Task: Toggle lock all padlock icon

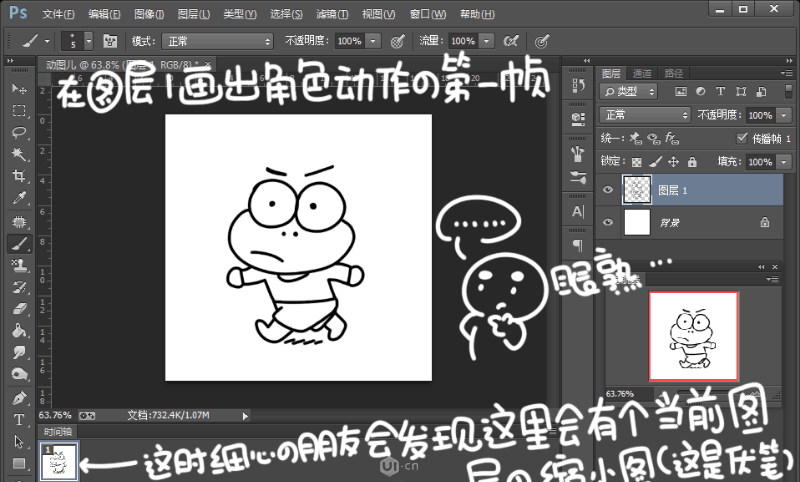Action: tap(692, 162)
